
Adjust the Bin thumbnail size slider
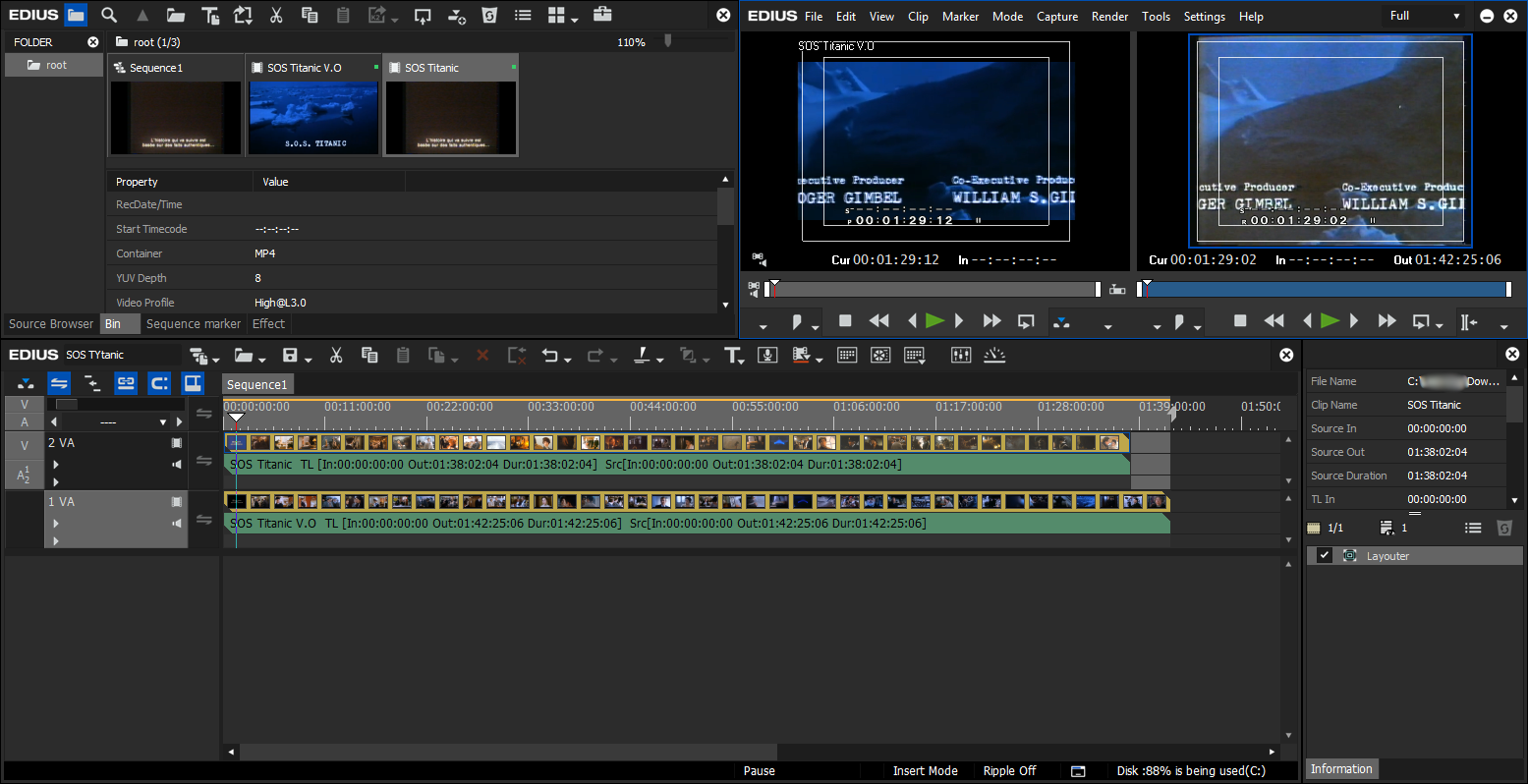click(668, 41)
